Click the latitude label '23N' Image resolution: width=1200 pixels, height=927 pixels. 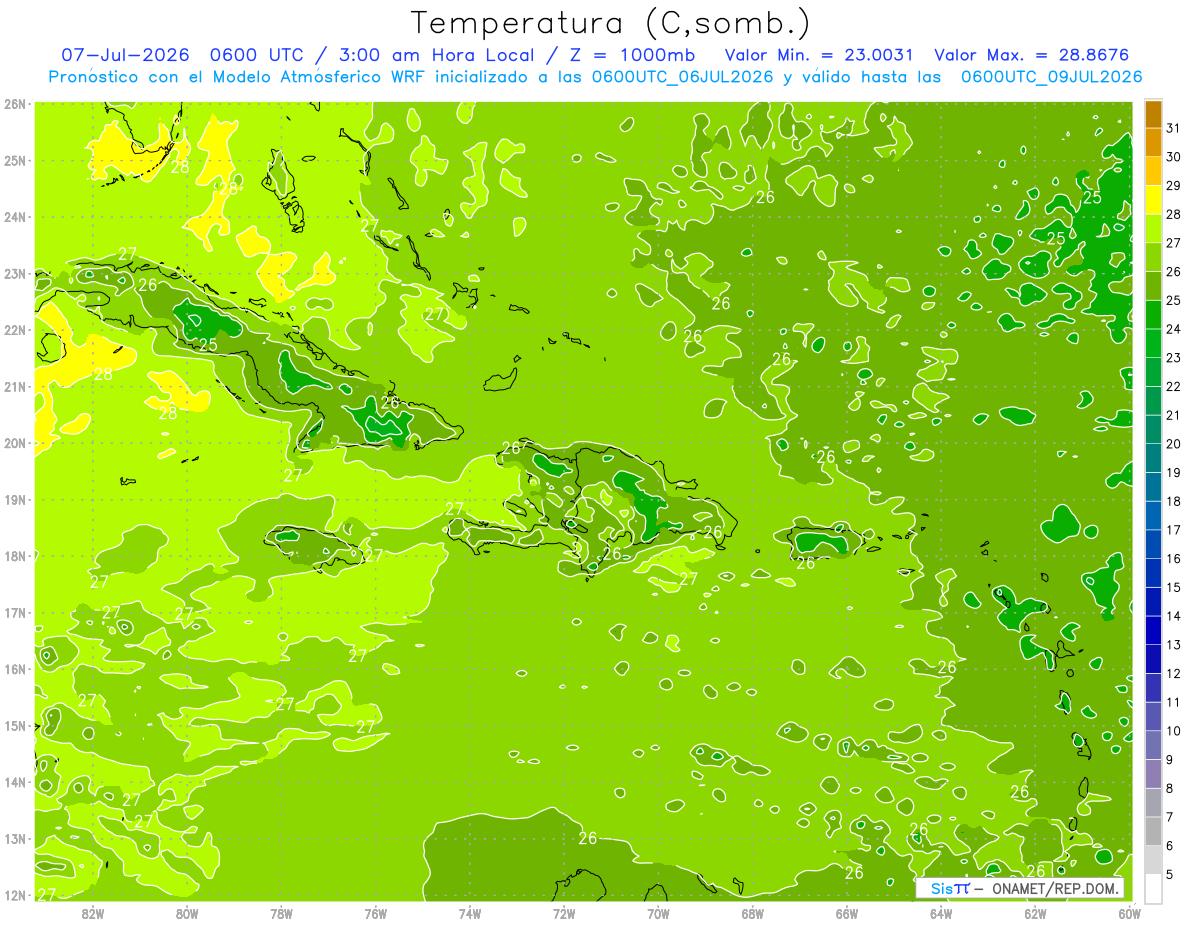[15, 274]
